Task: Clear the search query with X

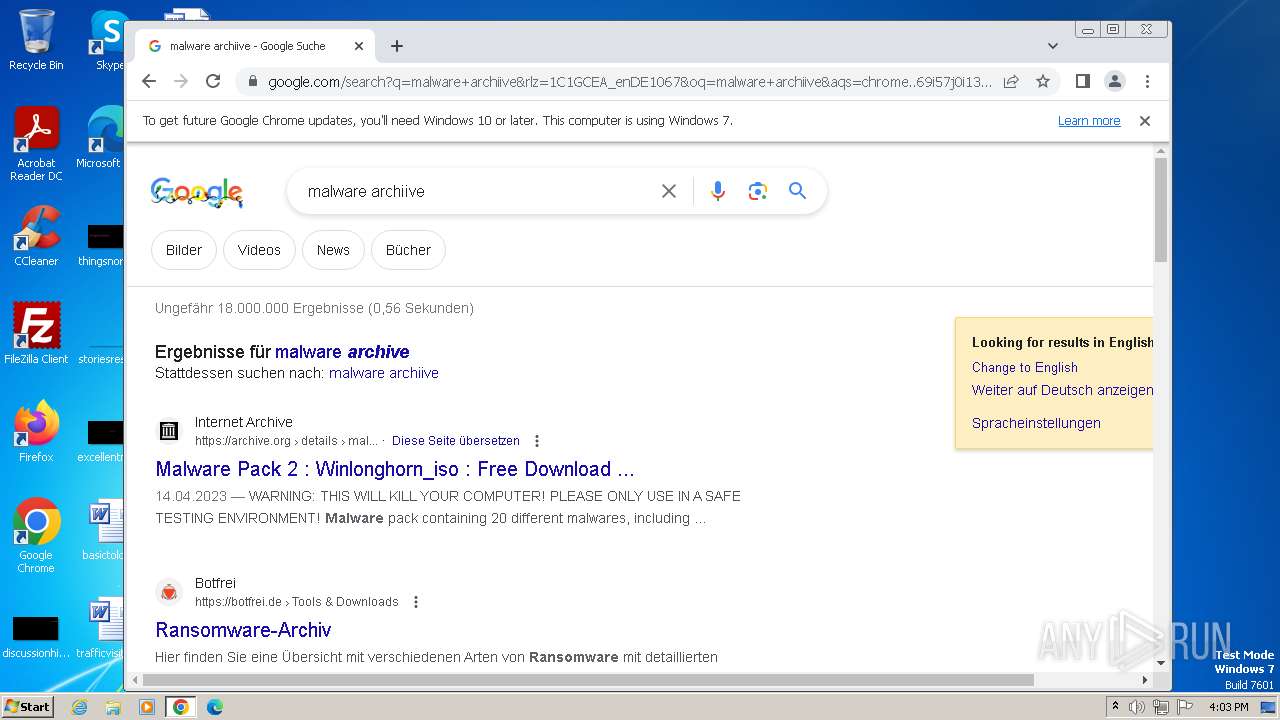Action: coord(669,191)
